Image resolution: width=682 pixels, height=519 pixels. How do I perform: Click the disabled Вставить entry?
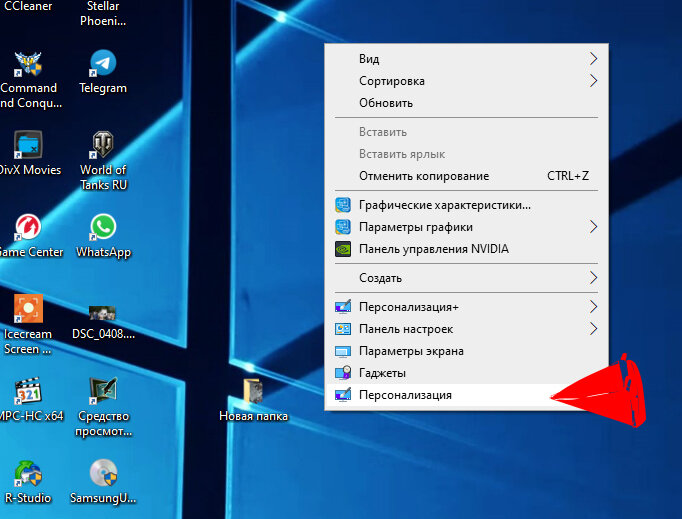coord(466,132)
